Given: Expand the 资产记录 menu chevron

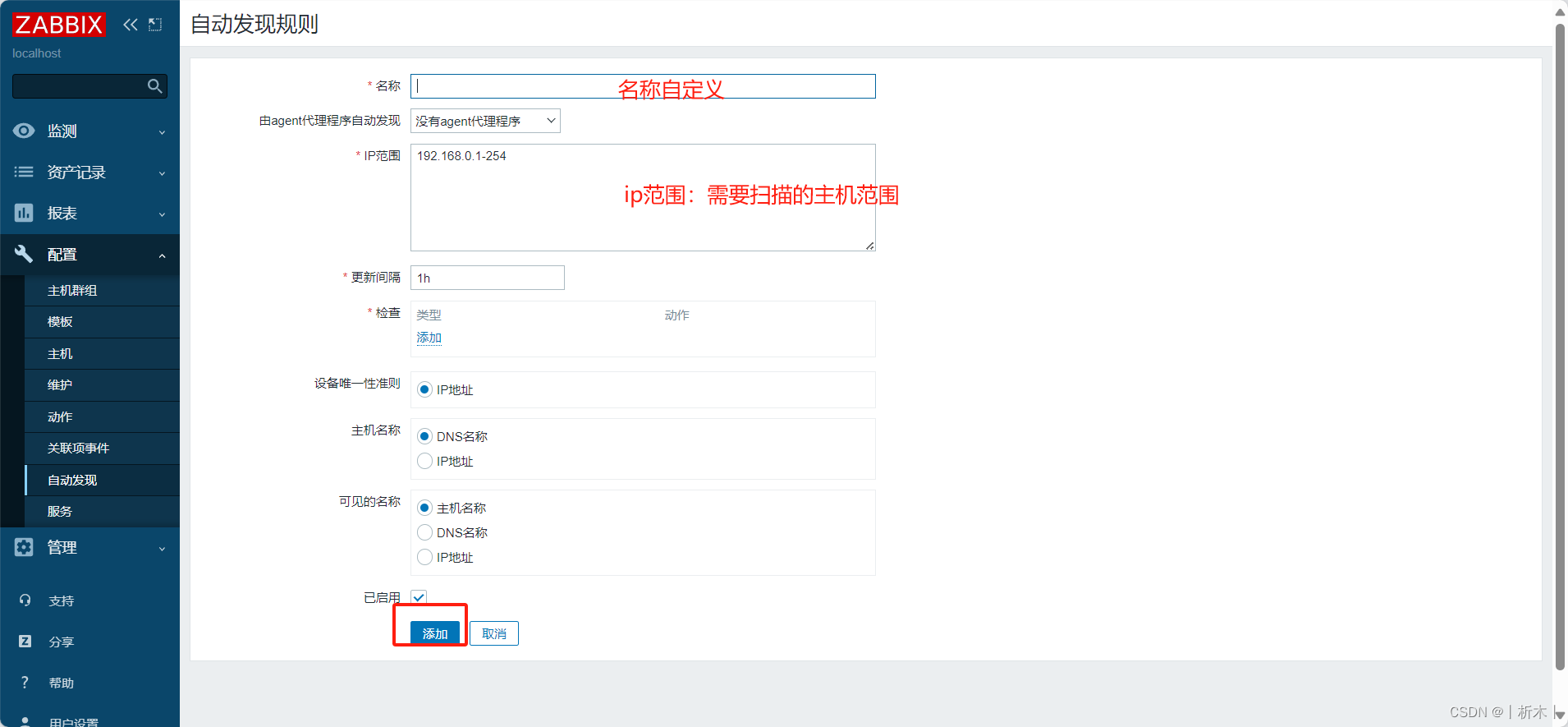Looking at the screenshot, I should click(162, 173).
